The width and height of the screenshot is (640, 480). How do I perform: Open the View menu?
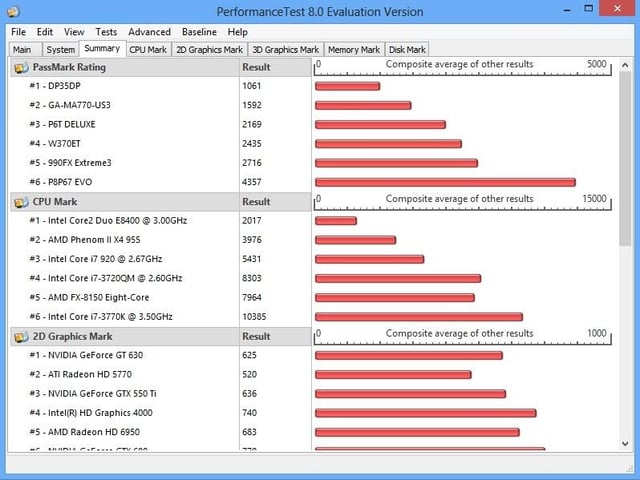[74, 32]
